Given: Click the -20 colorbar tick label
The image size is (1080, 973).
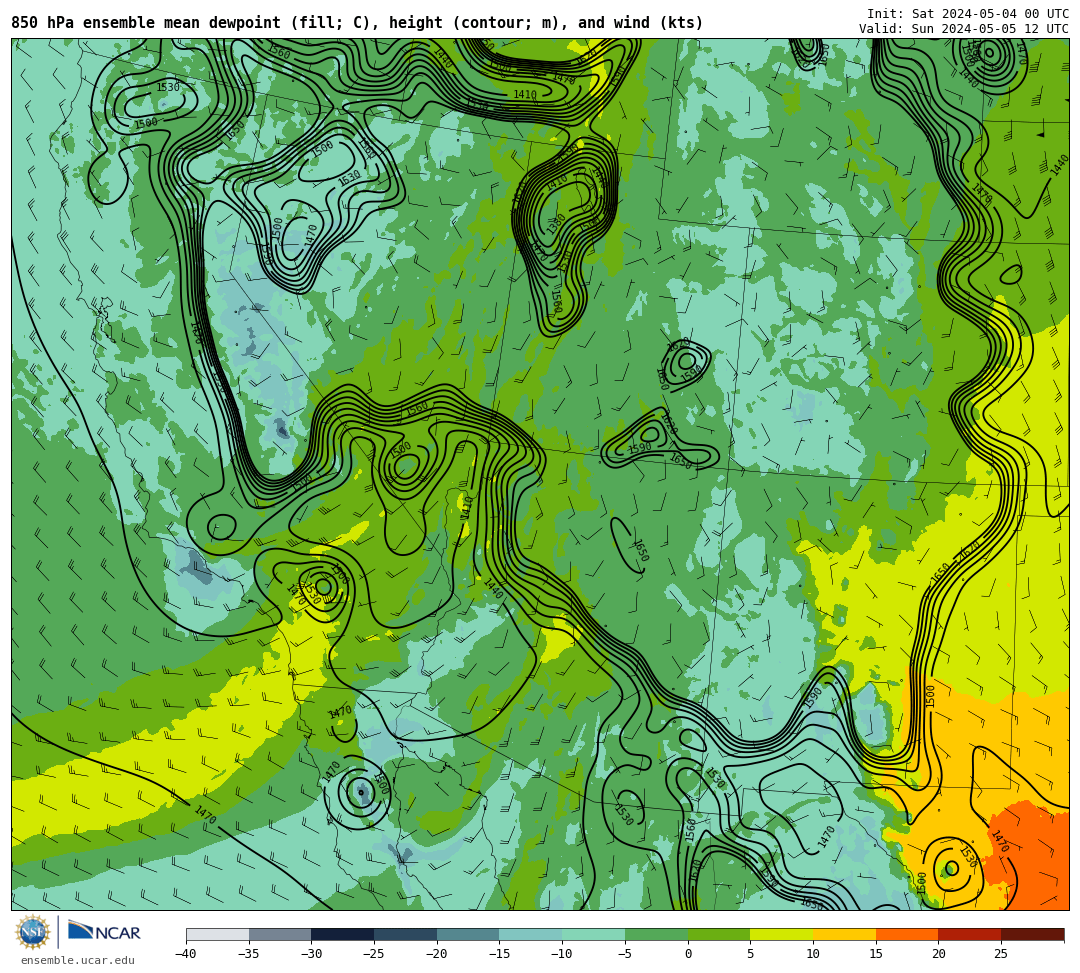Looking at the screenshot, I should coord(437,954).
